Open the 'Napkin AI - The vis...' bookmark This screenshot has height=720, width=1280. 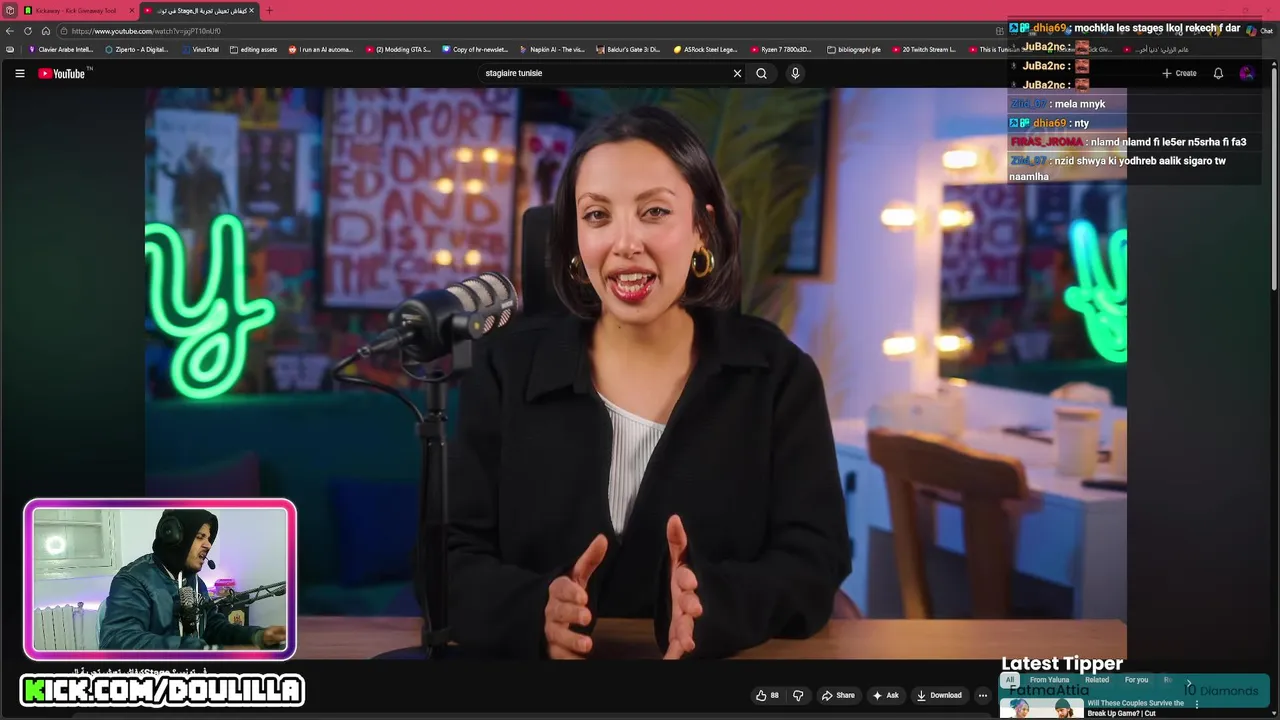tap(552, 49)
